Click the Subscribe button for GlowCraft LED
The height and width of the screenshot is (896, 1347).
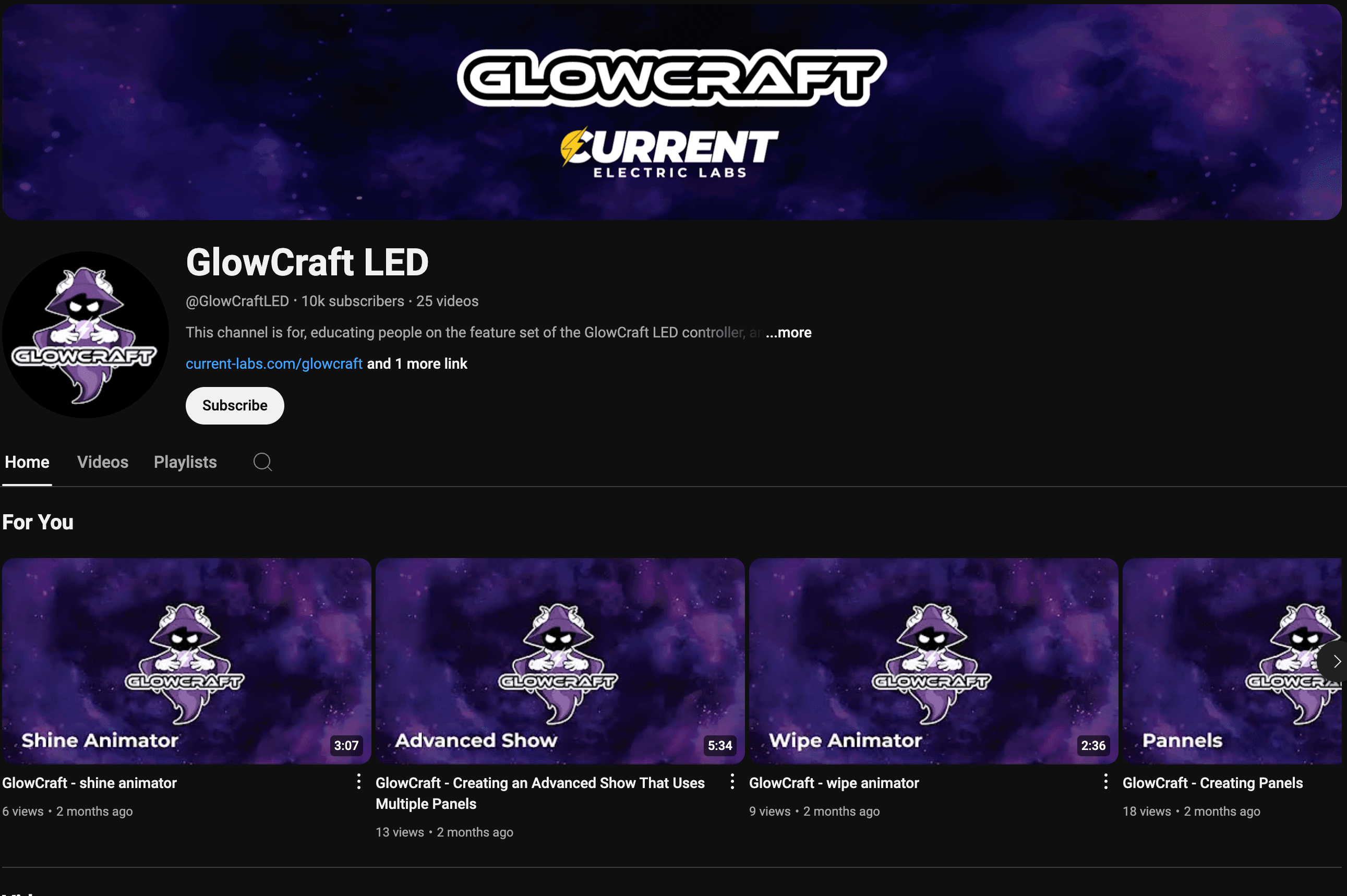235,405
